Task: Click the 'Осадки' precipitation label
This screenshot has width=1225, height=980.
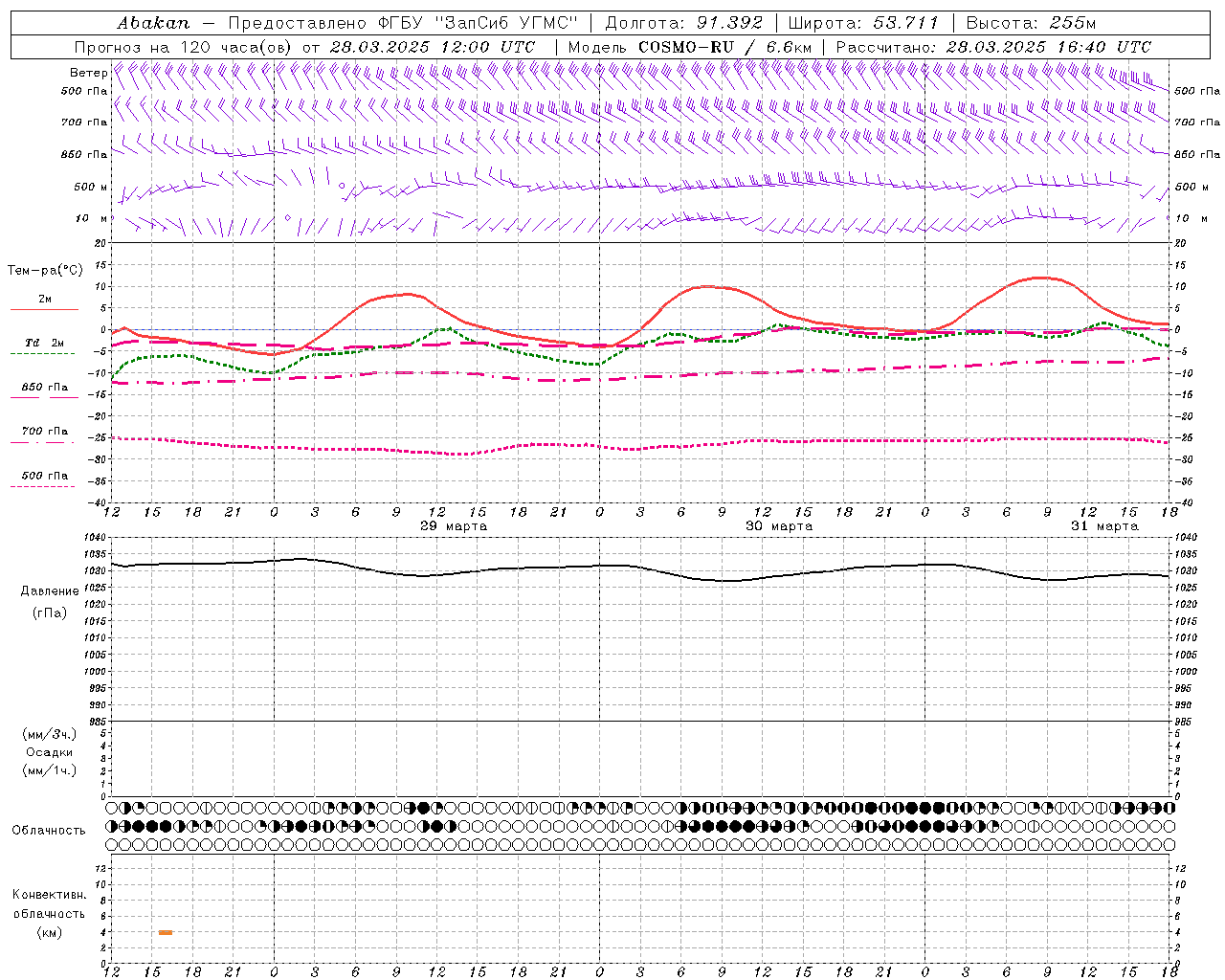Action: (49, 752)
